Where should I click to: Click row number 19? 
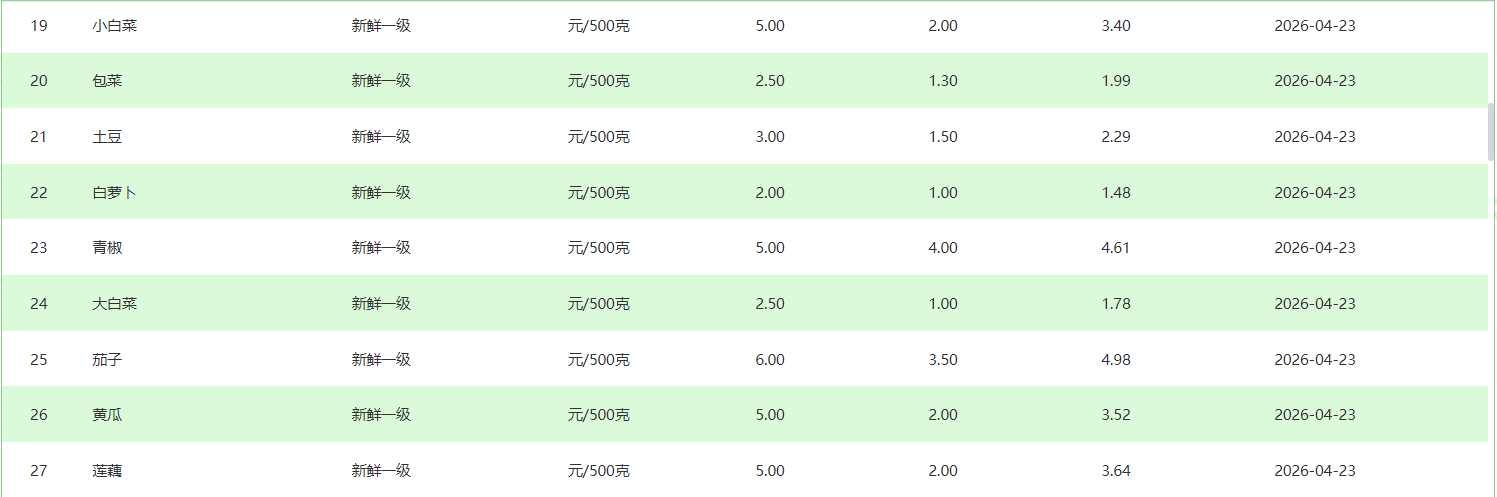click(x=39, y=26)
